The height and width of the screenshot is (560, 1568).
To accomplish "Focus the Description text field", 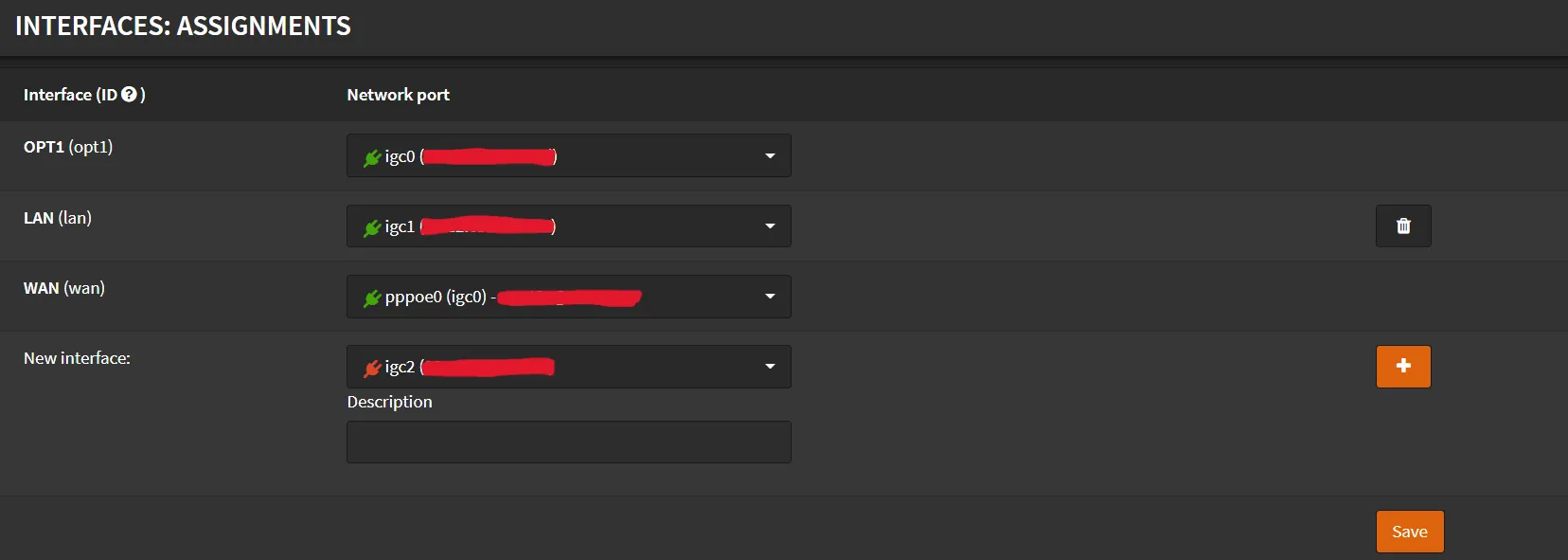I will tap(568, 442).
